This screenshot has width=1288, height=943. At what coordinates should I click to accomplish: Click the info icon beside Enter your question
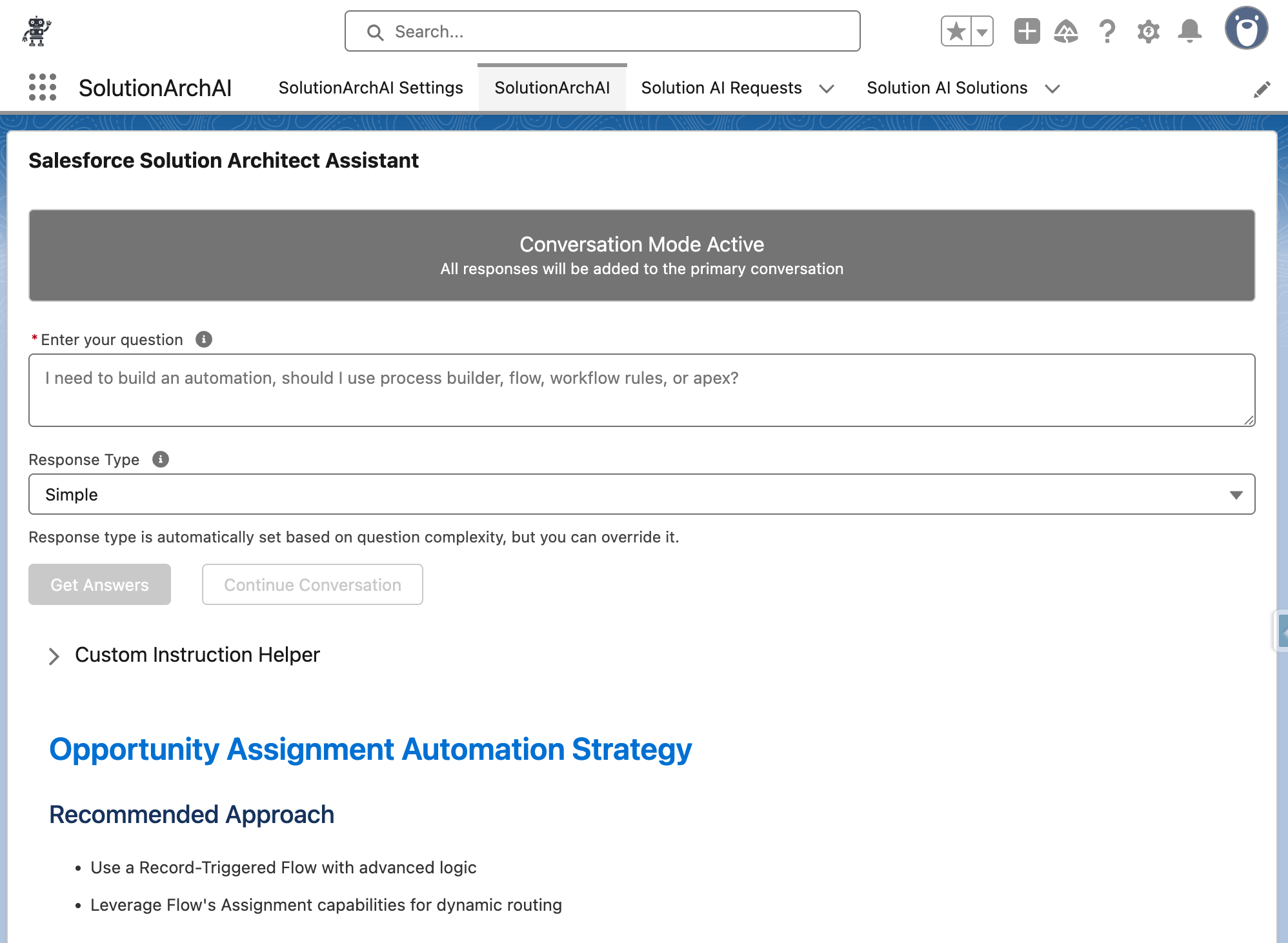coord(203,339)
